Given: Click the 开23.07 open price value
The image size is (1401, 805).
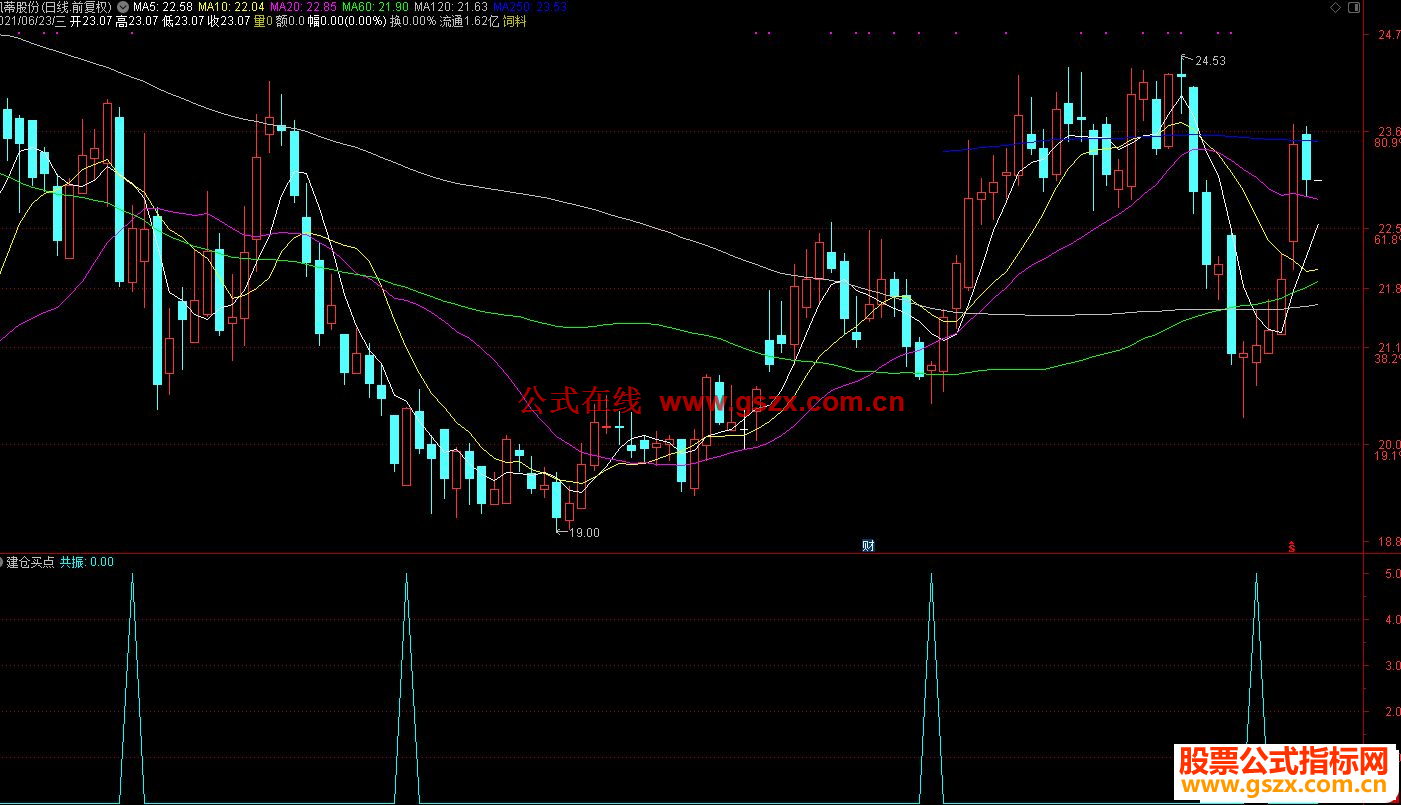Looking at the screenshot, I should point(93,21).
